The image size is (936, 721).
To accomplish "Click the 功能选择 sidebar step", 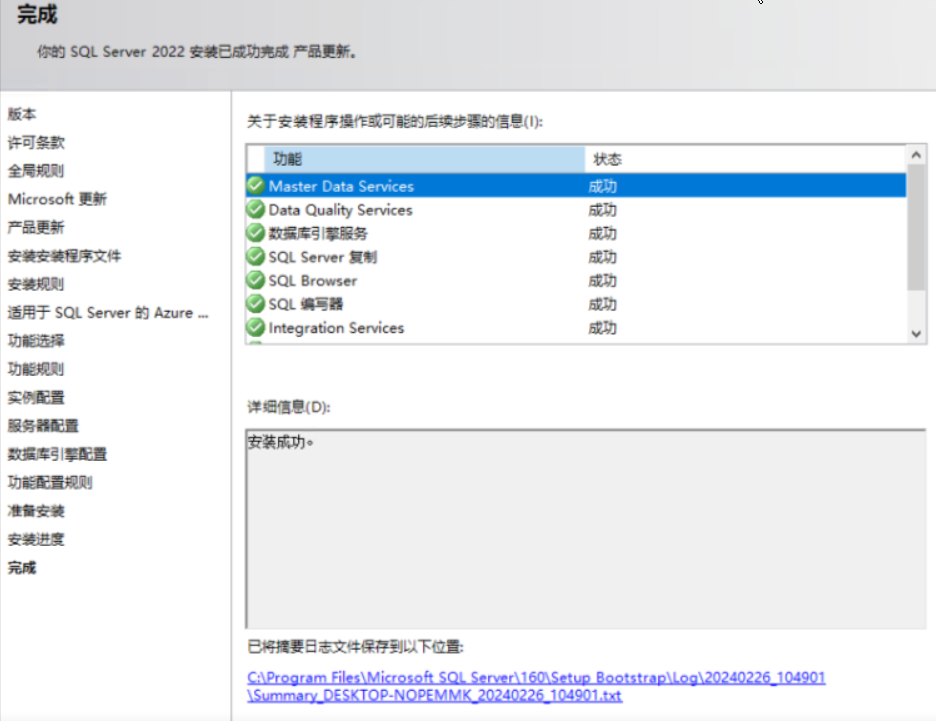I will (x=36, y=340).
